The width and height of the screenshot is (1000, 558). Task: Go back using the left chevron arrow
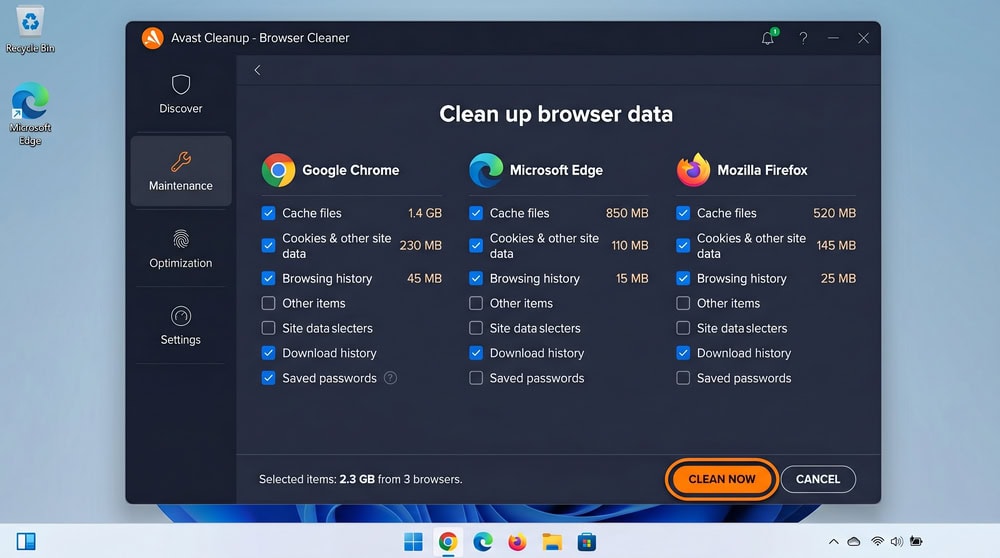pos(258,70)
